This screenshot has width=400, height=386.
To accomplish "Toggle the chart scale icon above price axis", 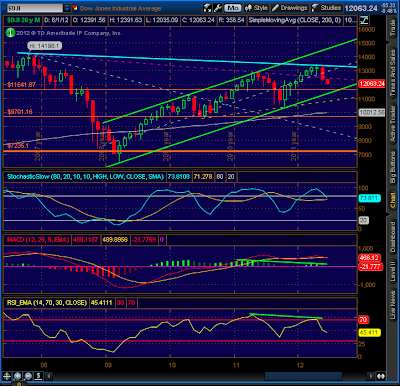I will 364,20.
